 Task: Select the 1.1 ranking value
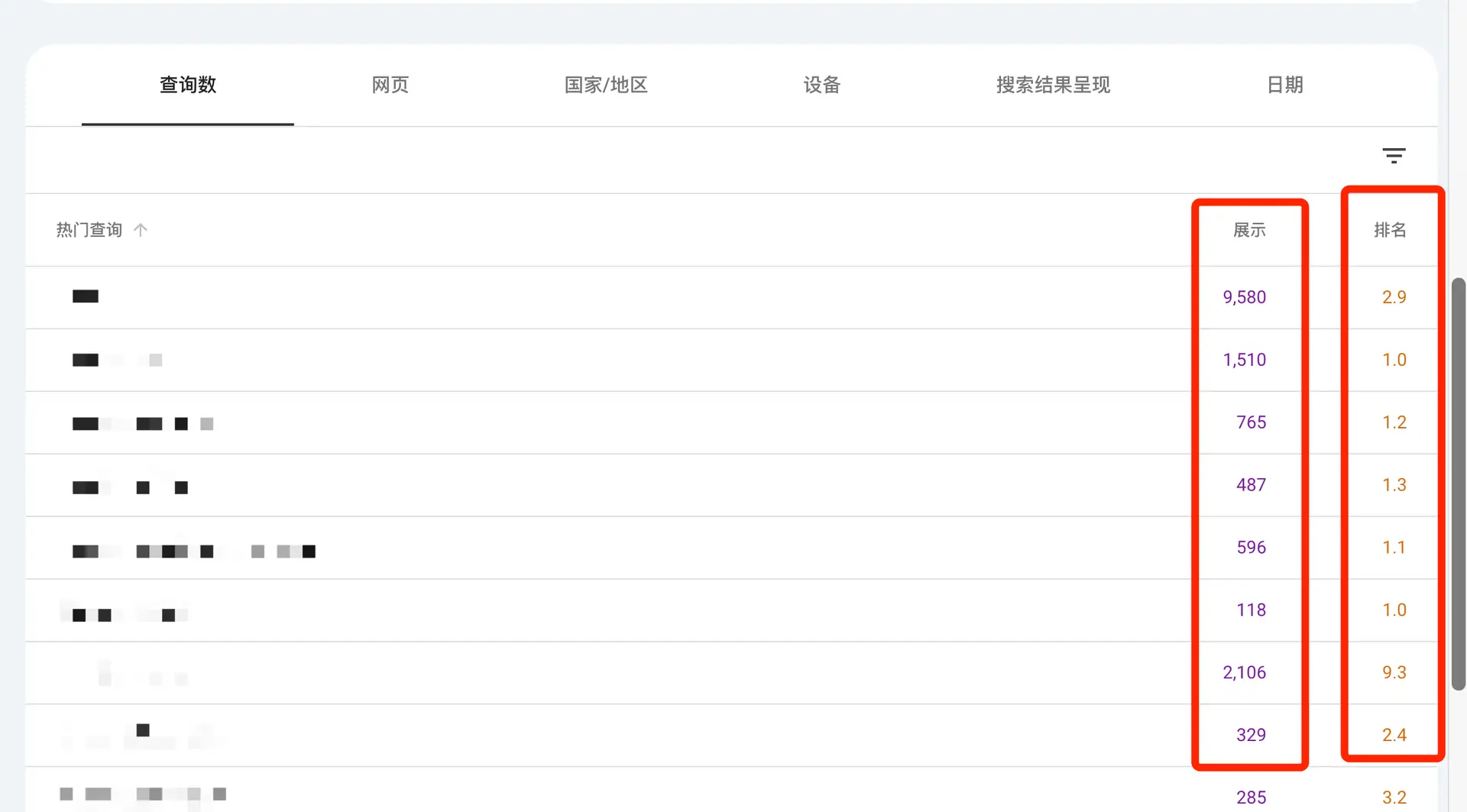[1394, 548]
